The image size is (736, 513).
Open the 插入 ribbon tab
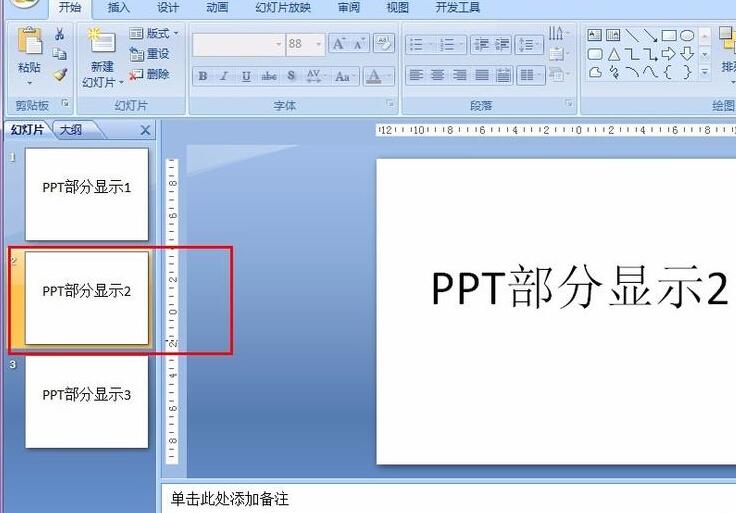(118, 8)
